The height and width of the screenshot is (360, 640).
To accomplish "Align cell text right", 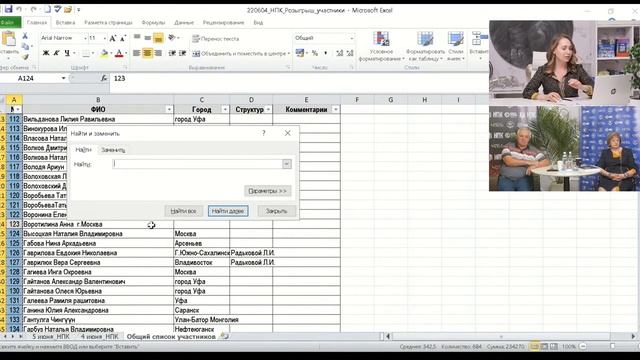I will (x=158, y=53).
